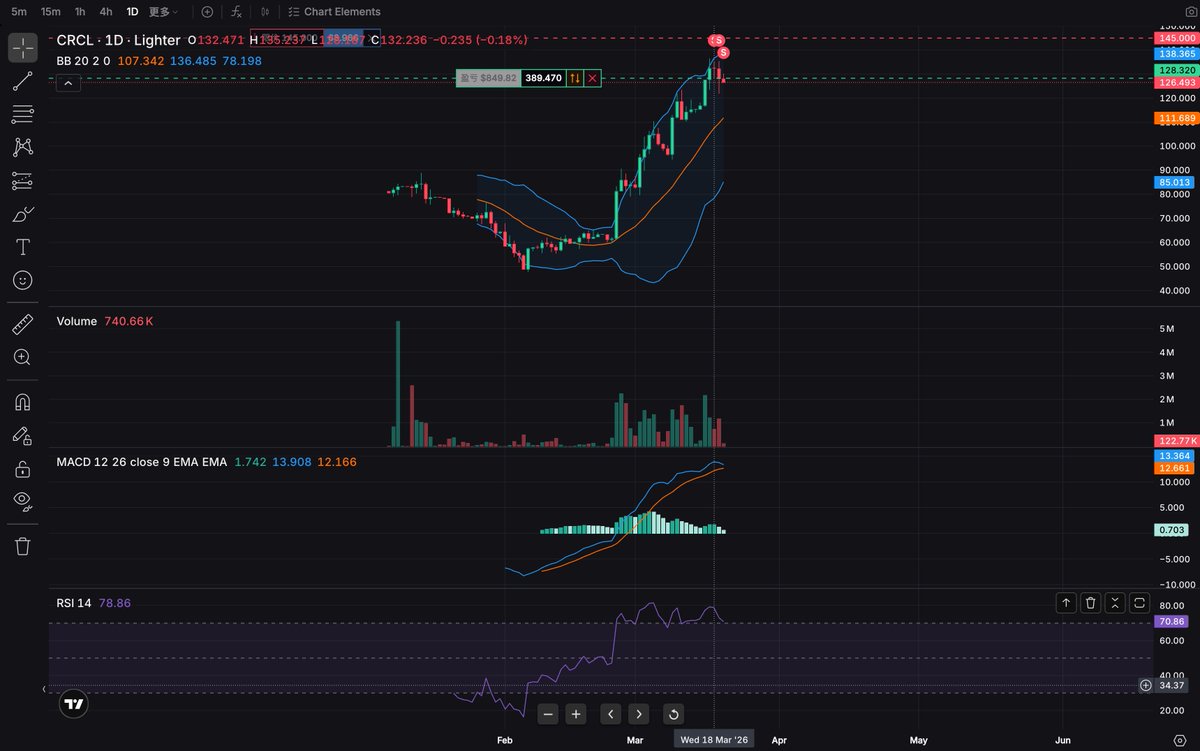Collapse the indicator legend chevron
The image size is (1200, 751).
click(68, 83)
